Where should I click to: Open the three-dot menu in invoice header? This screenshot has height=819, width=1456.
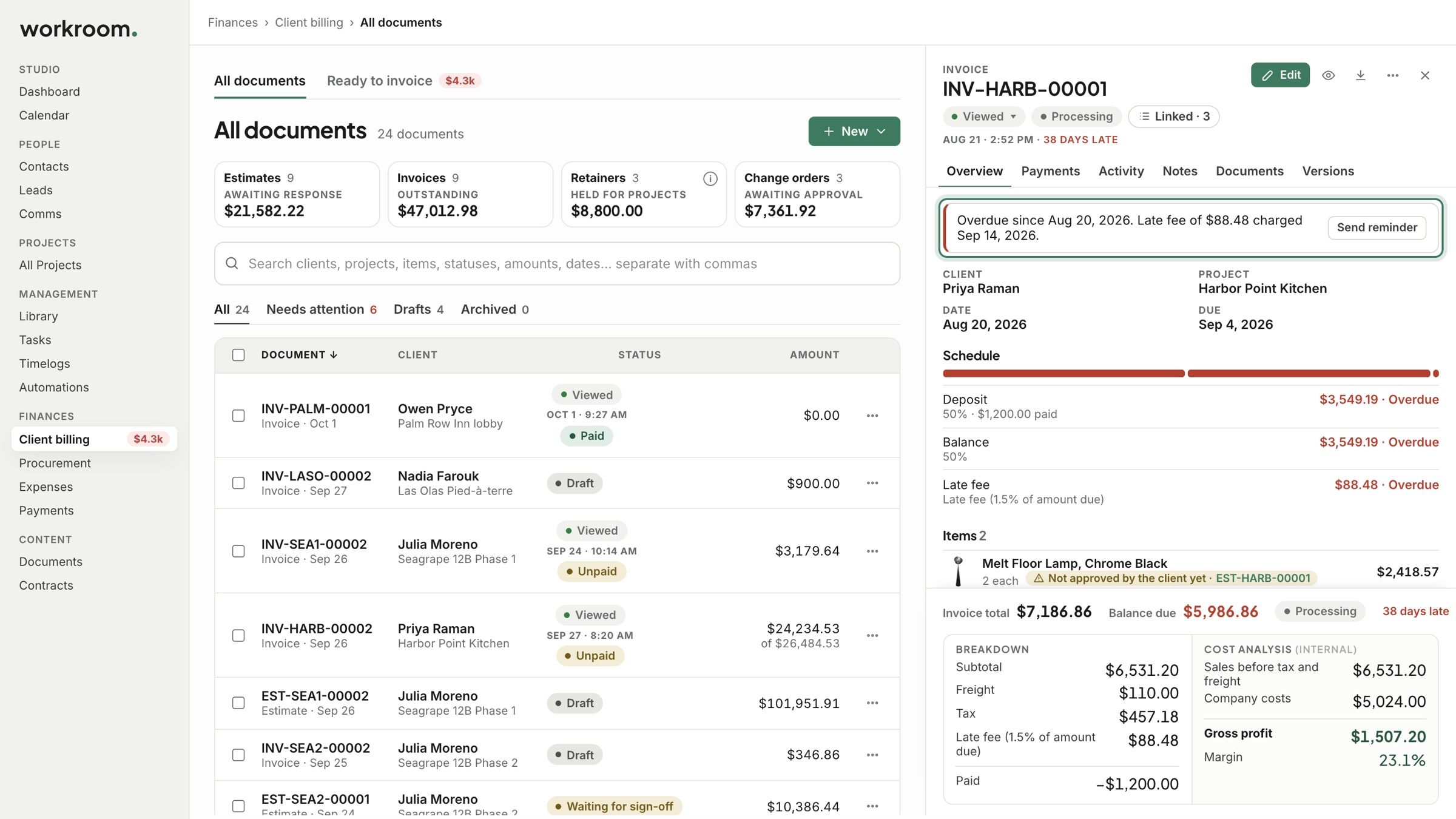[x=1392, y=75]
